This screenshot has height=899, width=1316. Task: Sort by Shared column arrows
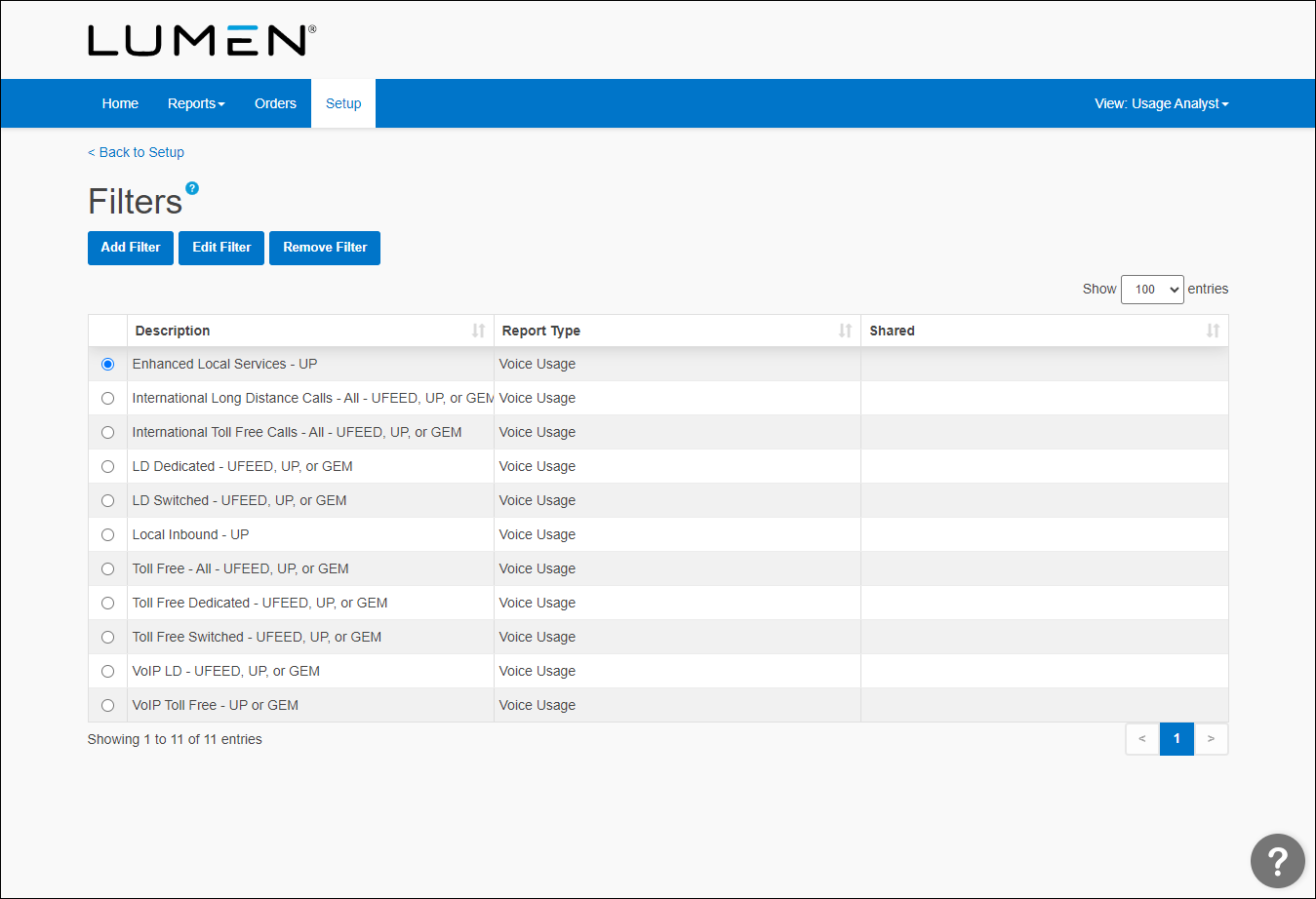pos(1213,331)
